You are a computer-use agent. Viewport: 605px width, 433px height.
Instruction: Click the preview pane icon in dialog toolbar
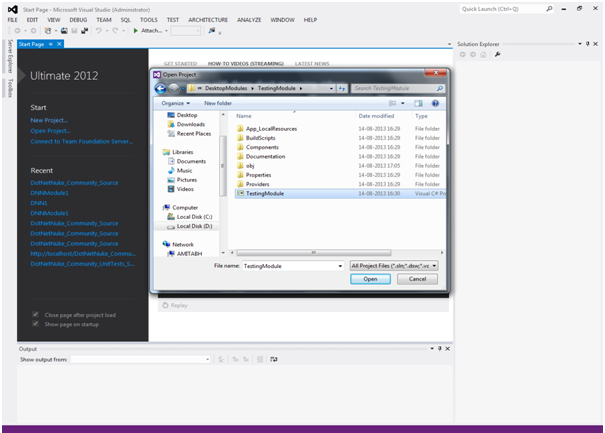point(418,103)
